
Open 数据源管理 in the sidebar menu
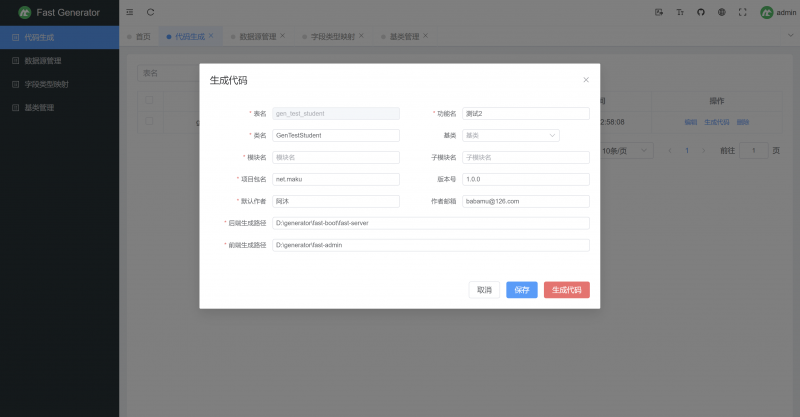coord(59,61)
